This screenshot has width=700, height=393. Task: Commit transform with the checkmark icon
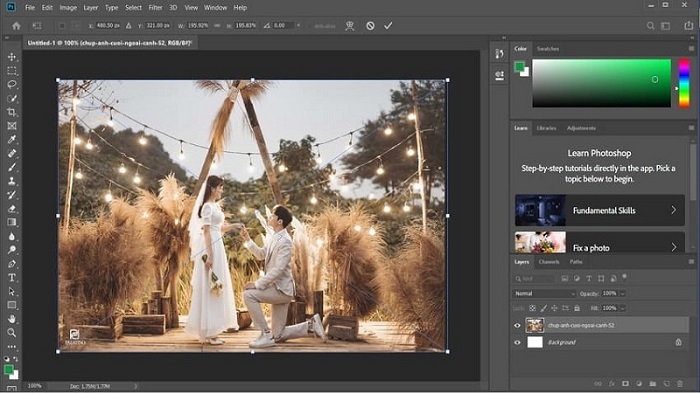pos(388,26)
